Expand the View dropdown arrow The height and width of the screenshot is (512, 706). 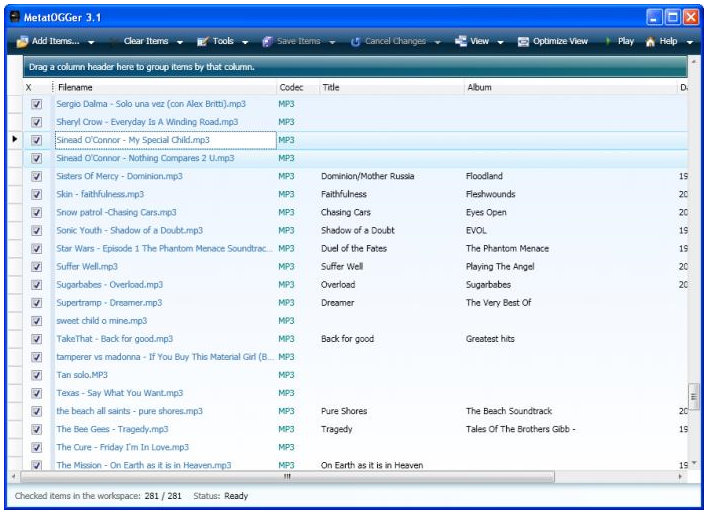tap(499, 42)
